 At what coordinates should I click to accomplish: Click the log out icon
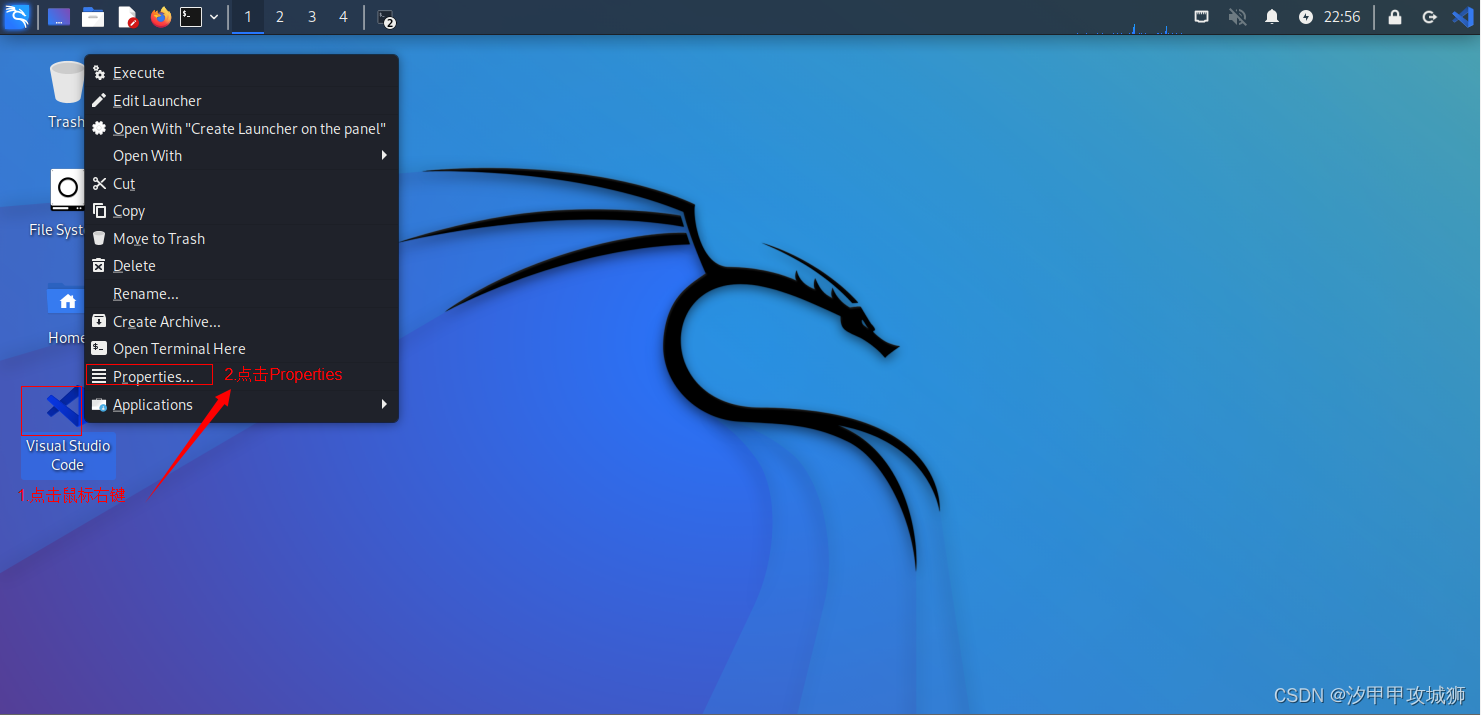coord(1430,17)
